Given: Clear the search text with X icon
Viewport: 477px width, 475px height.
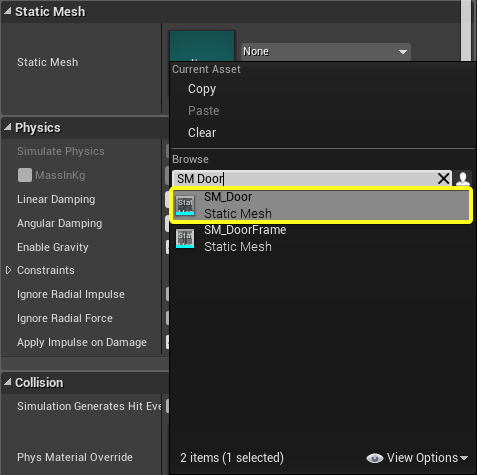Looking at the screenshot, I should point(443,178).
